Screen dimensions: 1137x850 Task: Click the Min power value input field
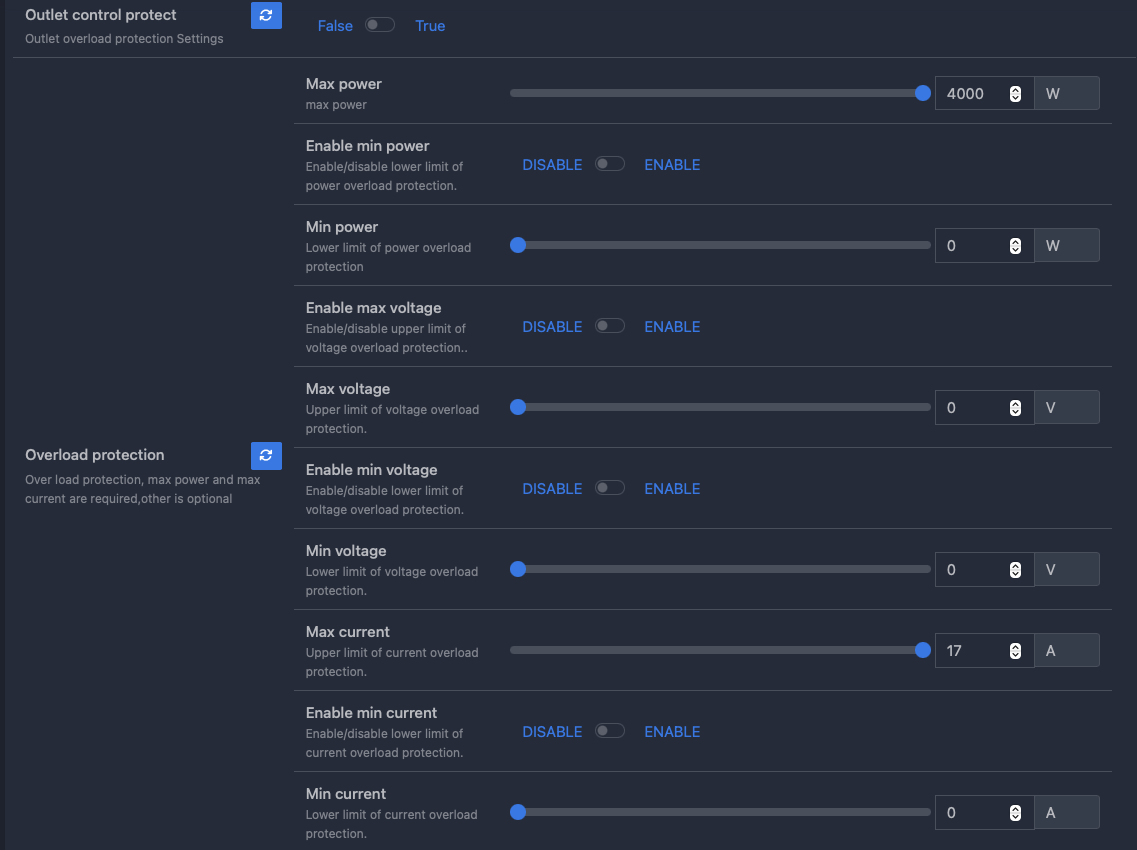pyautogui.click(x=984, y=245)
